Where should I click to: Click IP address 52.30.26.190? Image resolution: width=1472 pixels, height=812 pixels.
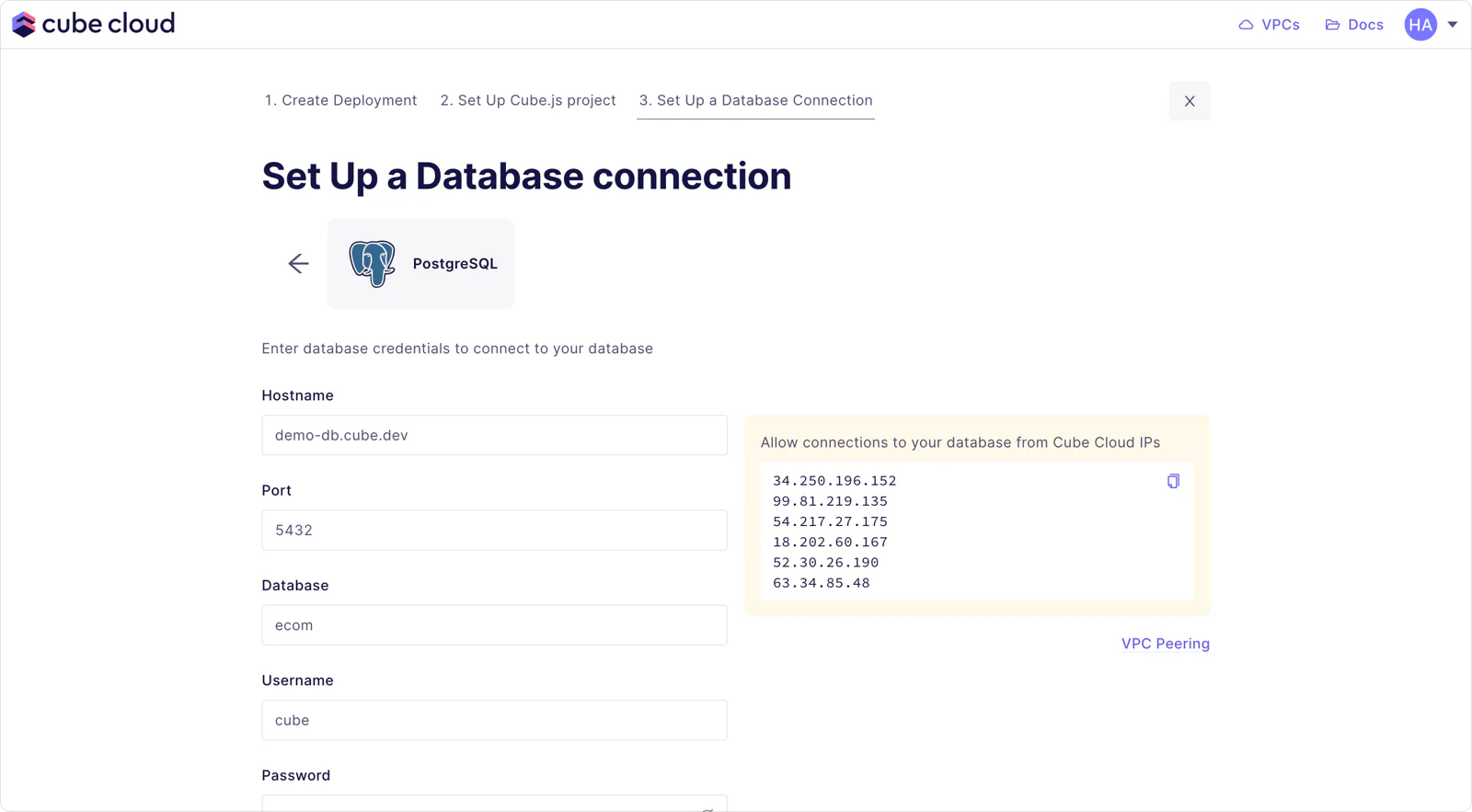pos(825,562)
